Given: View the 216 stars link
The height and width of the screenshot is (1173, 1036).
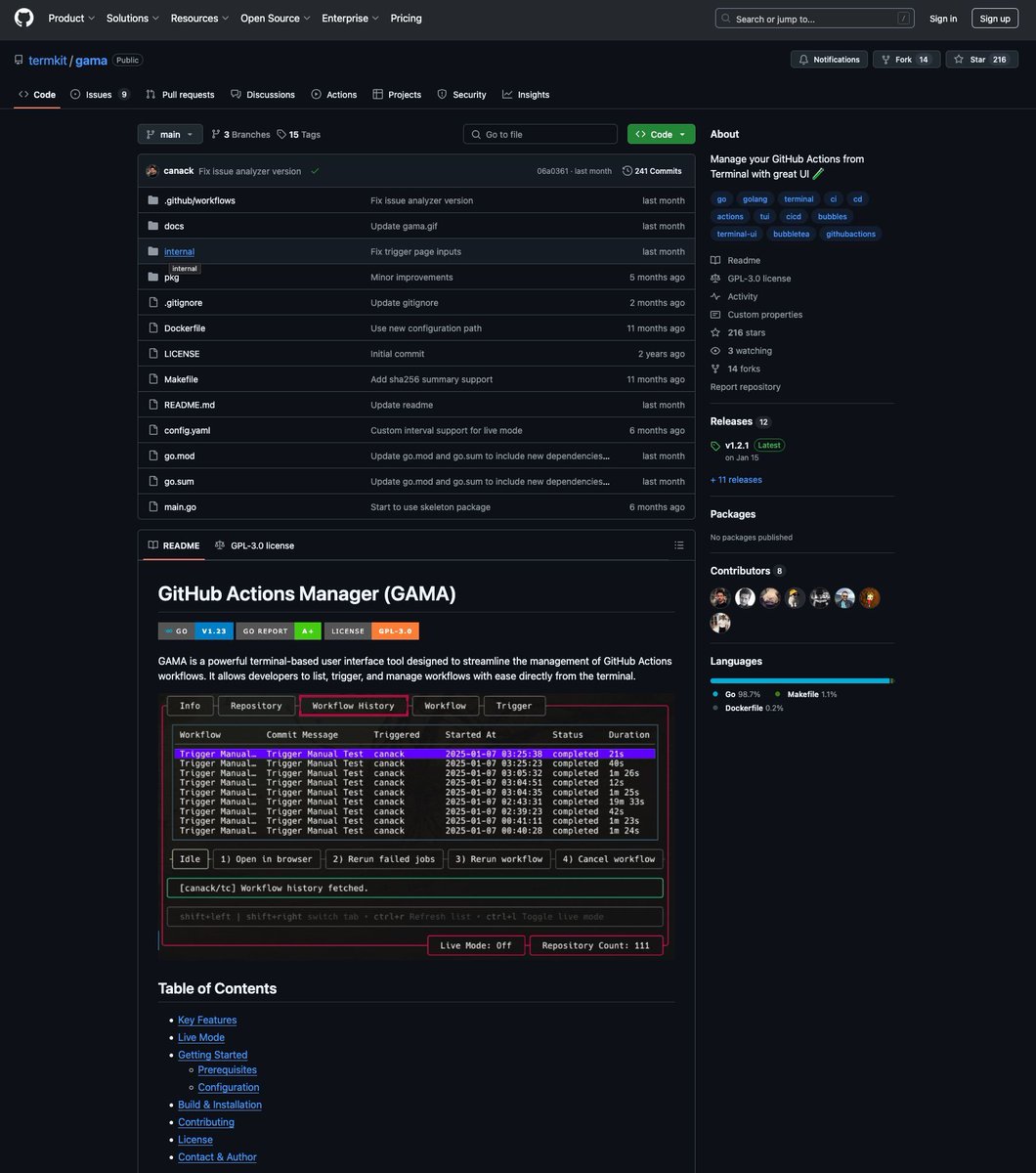Looking at the screenshot, I should click(738, 332).
